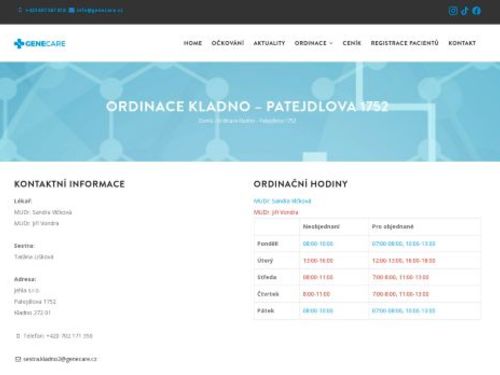
Task: Open the Aktuality menu item
Action: click(x=269, y=43)
